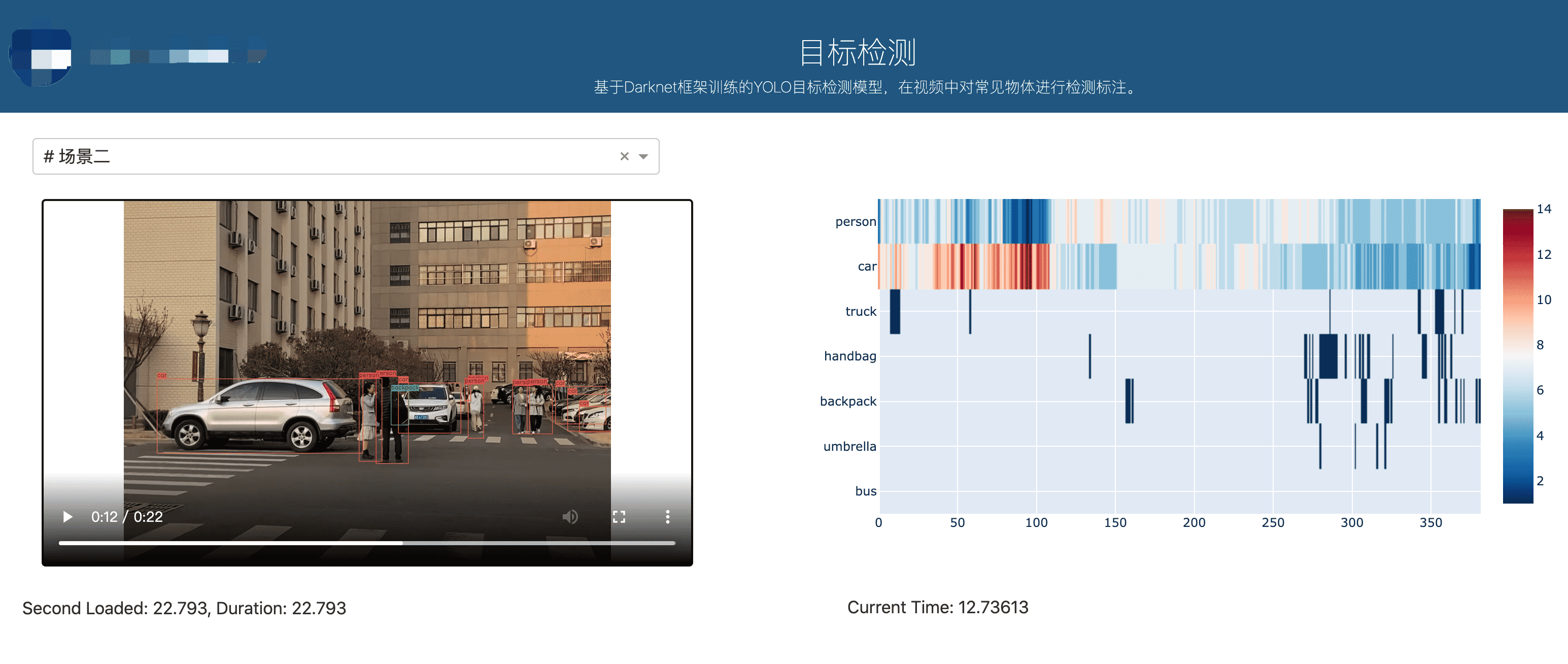
Task: Mute the video volume icon
Action: (570, 517)
